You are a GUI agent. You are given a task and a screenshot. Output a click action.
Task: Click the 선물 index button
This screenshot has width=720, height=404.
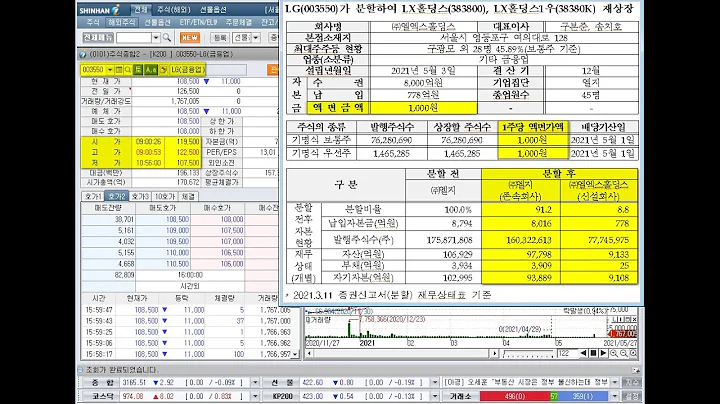point(281,382)
